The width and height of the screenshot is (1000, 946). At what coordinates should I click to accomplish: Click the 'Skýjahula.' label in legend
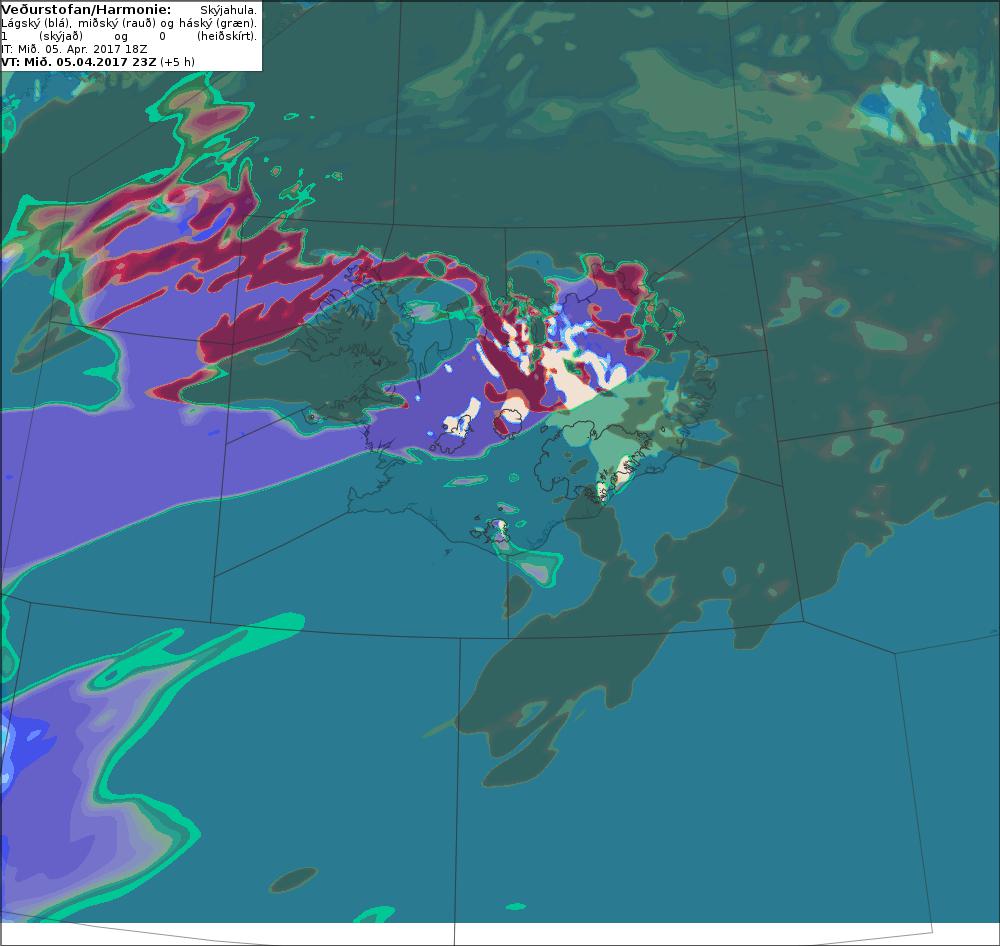(228, 11)
